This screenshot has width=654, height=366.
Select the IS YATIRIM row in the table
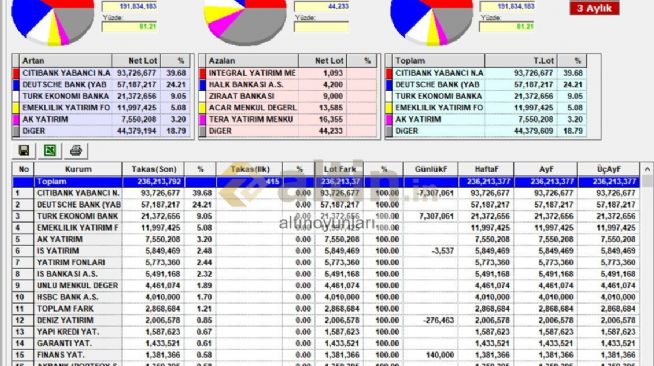(x=326, y=251)
